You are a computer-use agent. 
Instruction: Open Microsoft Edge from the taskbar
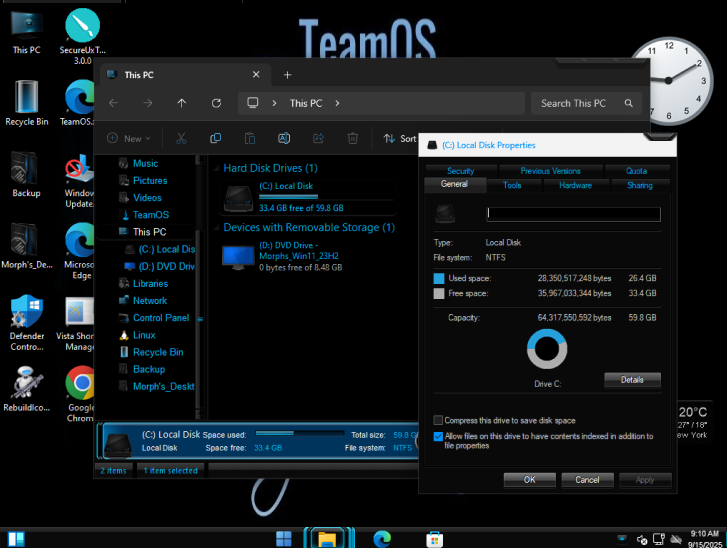382,539
